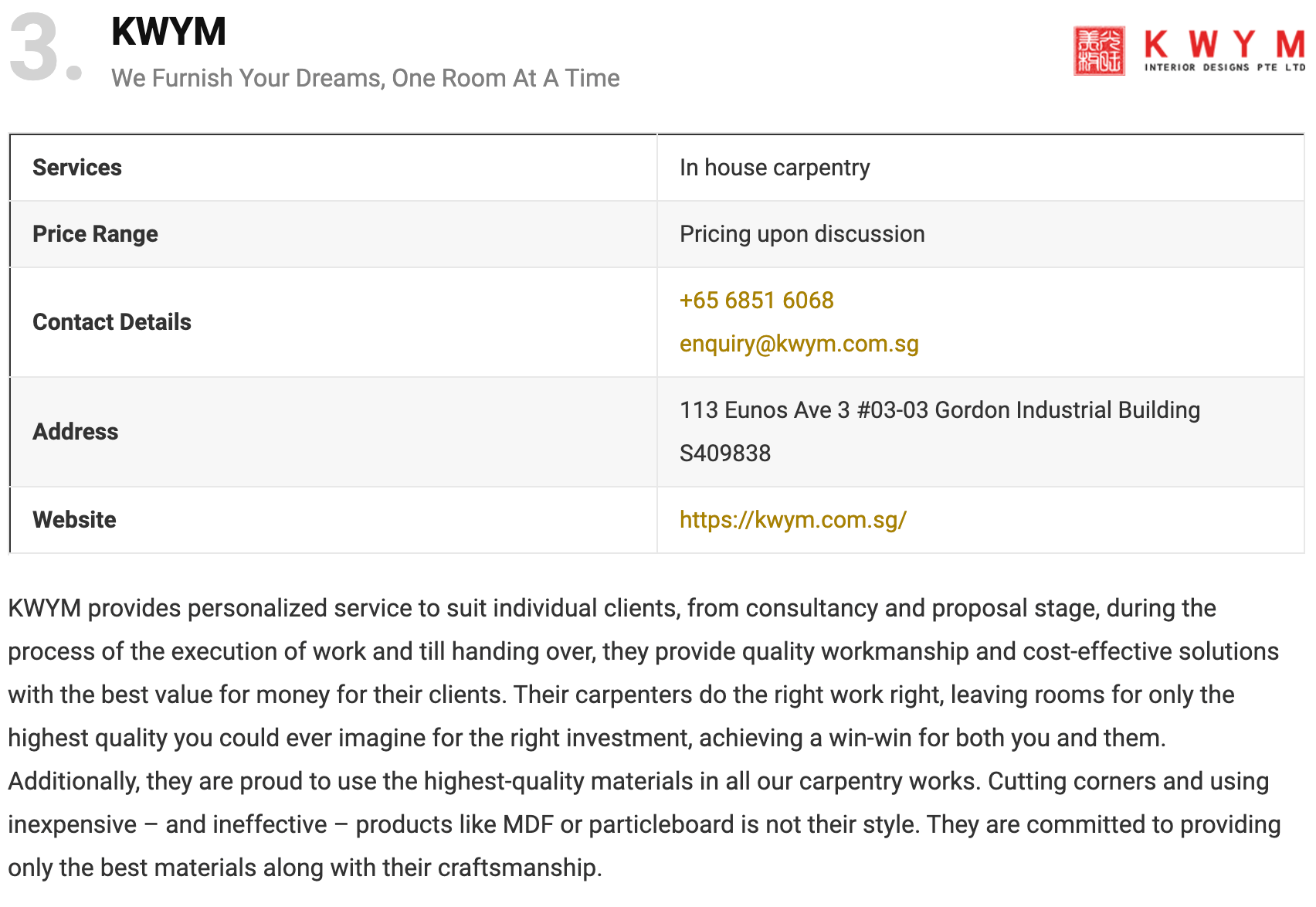Click the In house carpentry cell
This screenshot has height=907, width=1316.
tap(775, 168)
